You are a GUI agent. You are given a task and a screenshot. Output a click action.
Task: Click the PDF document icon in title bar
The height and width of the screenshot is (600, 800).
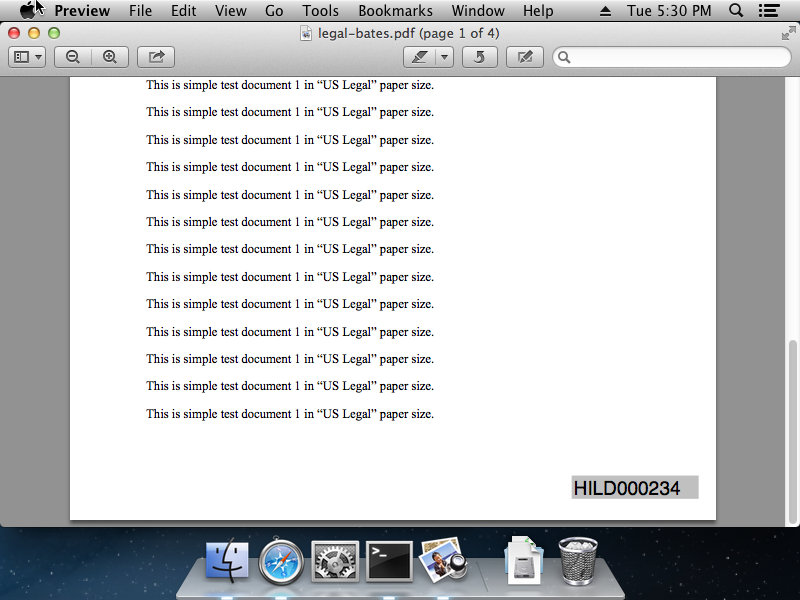306,34
